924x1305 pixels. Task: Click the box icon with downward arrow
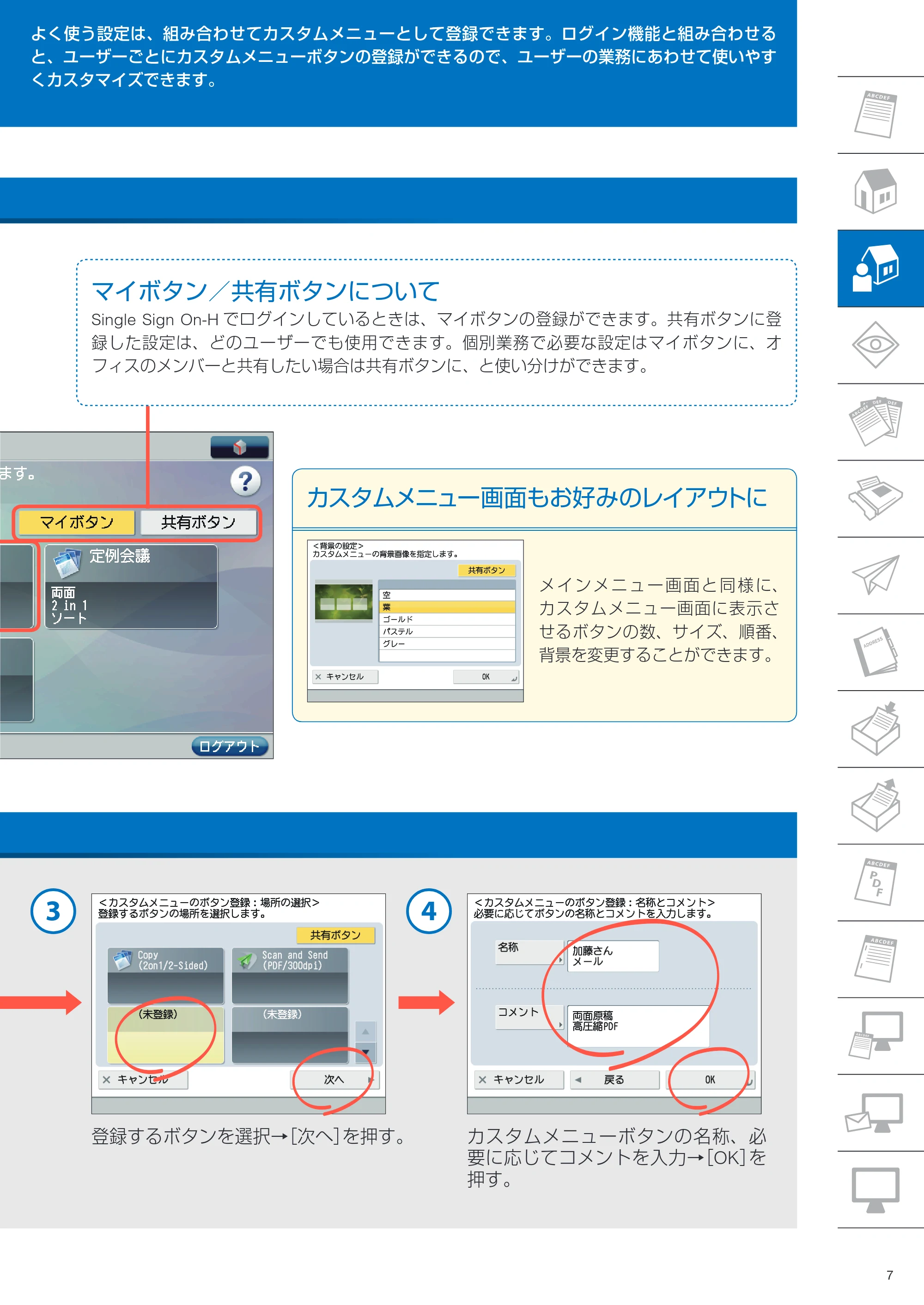click(875, 729)
